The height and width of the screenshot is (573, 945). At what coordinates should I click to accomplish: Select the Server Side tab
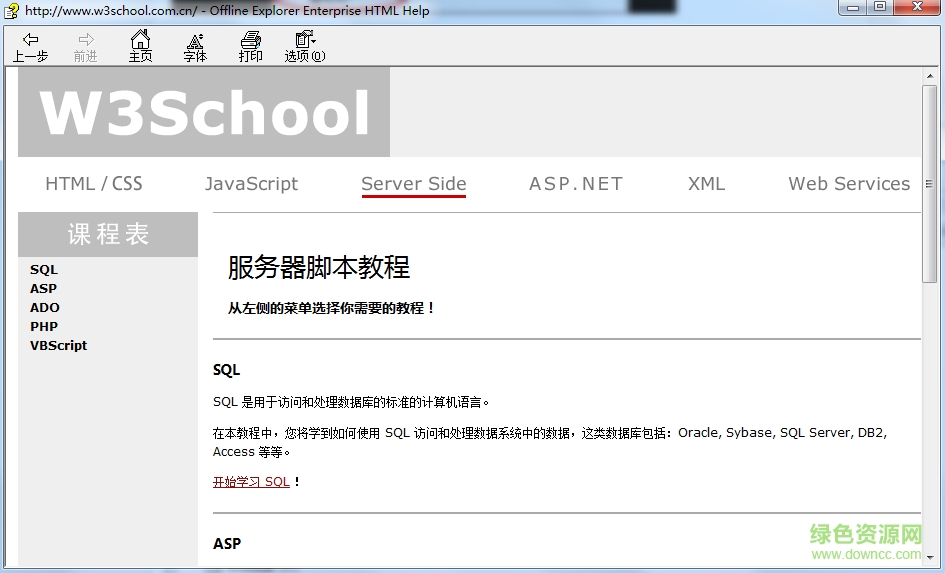pos(413,184)
